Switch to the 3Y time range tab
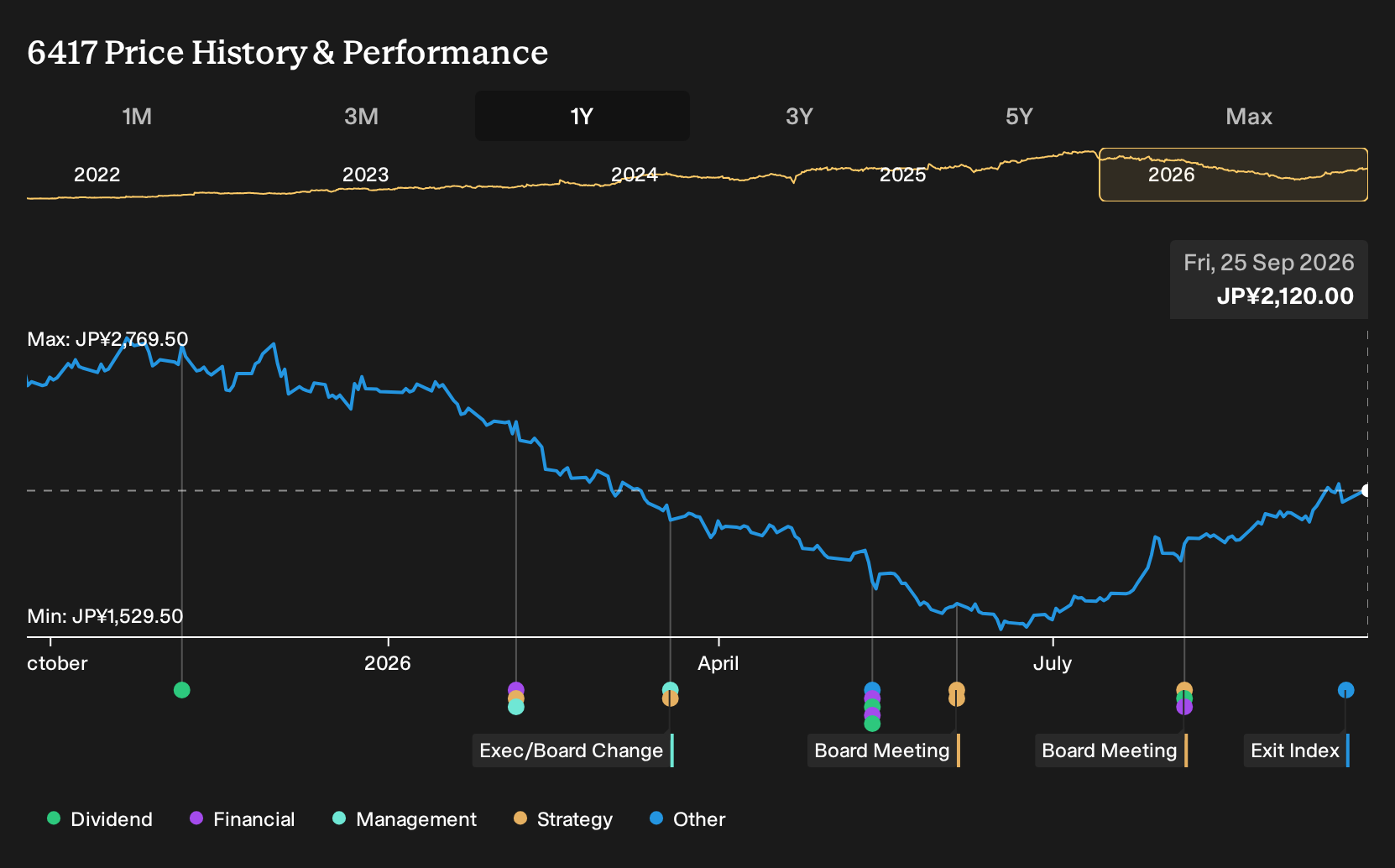Viewport: 1395px width, 868px height. [799, 116]
